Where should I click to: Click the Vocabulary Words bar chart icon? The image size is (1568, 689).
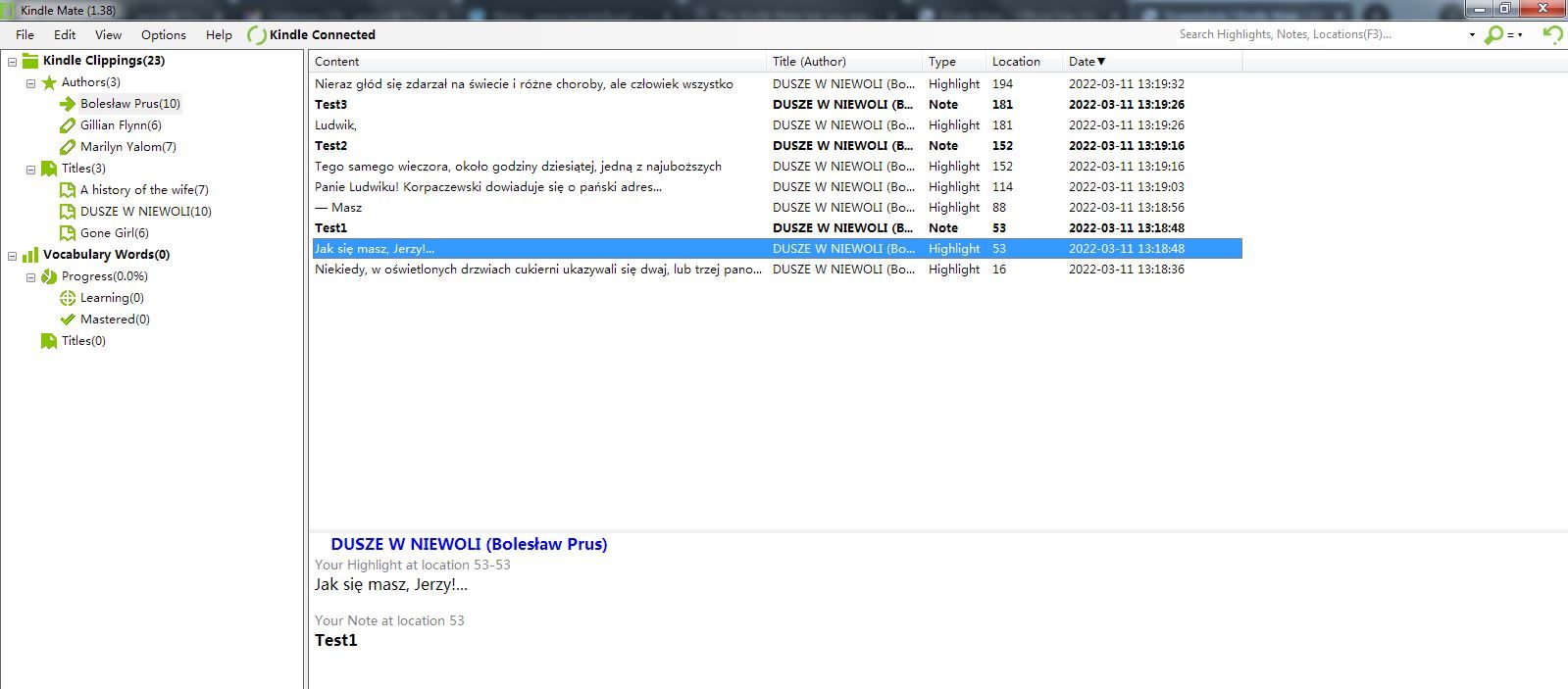30,255
